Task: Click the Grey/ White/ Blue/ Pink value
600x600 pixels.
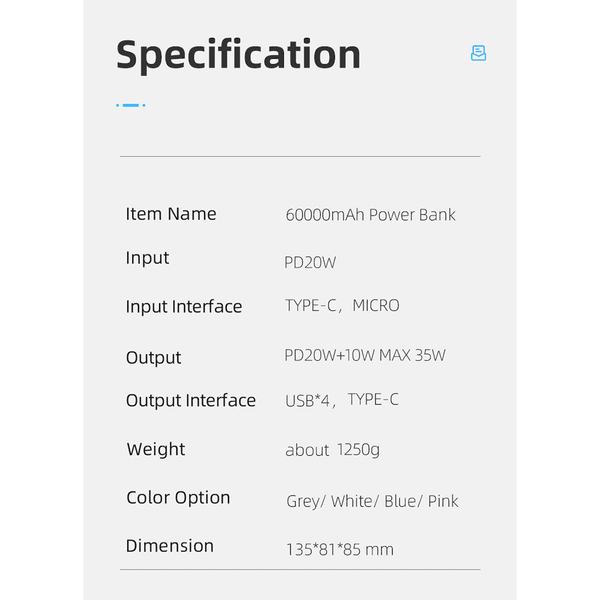Action: coord(372,501)
